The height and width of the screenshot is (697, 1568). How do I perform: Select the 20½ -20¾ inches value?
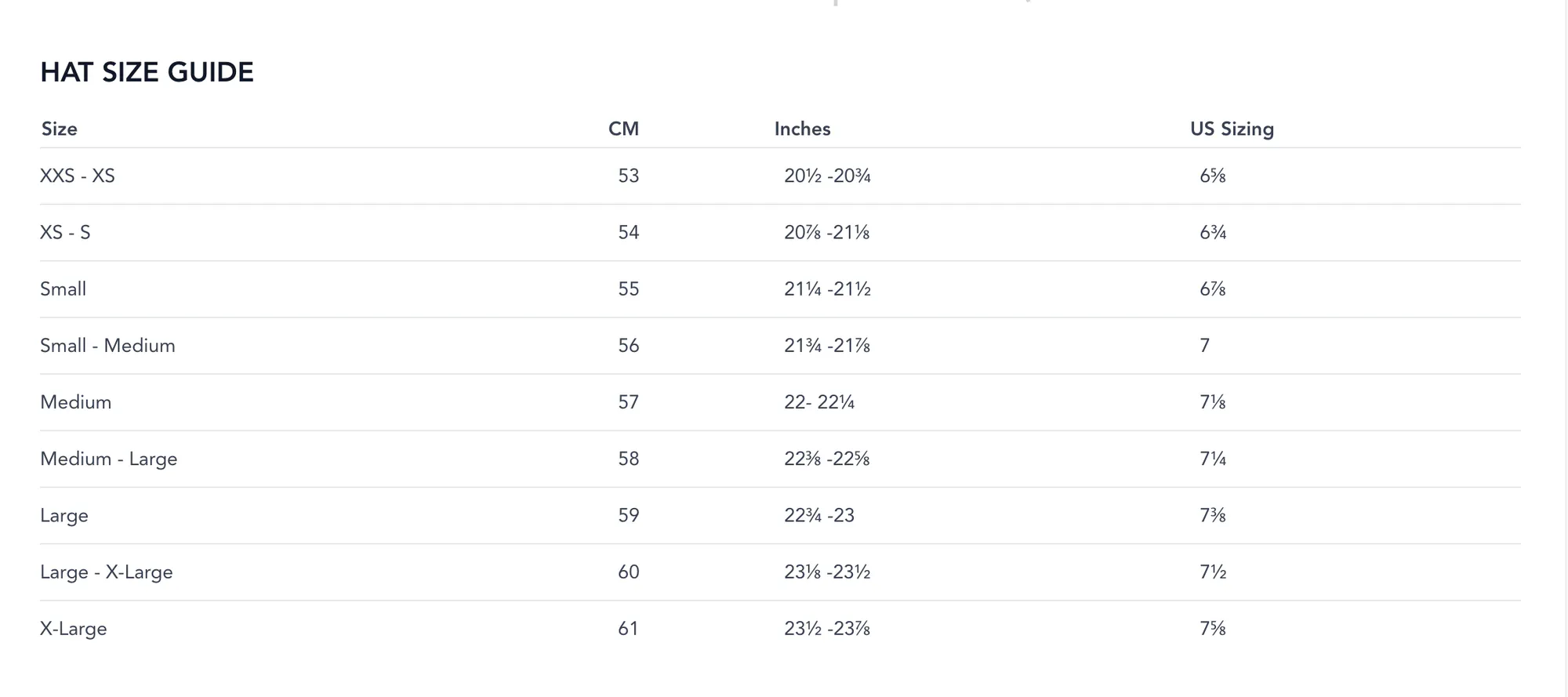(x=827, y=176)
